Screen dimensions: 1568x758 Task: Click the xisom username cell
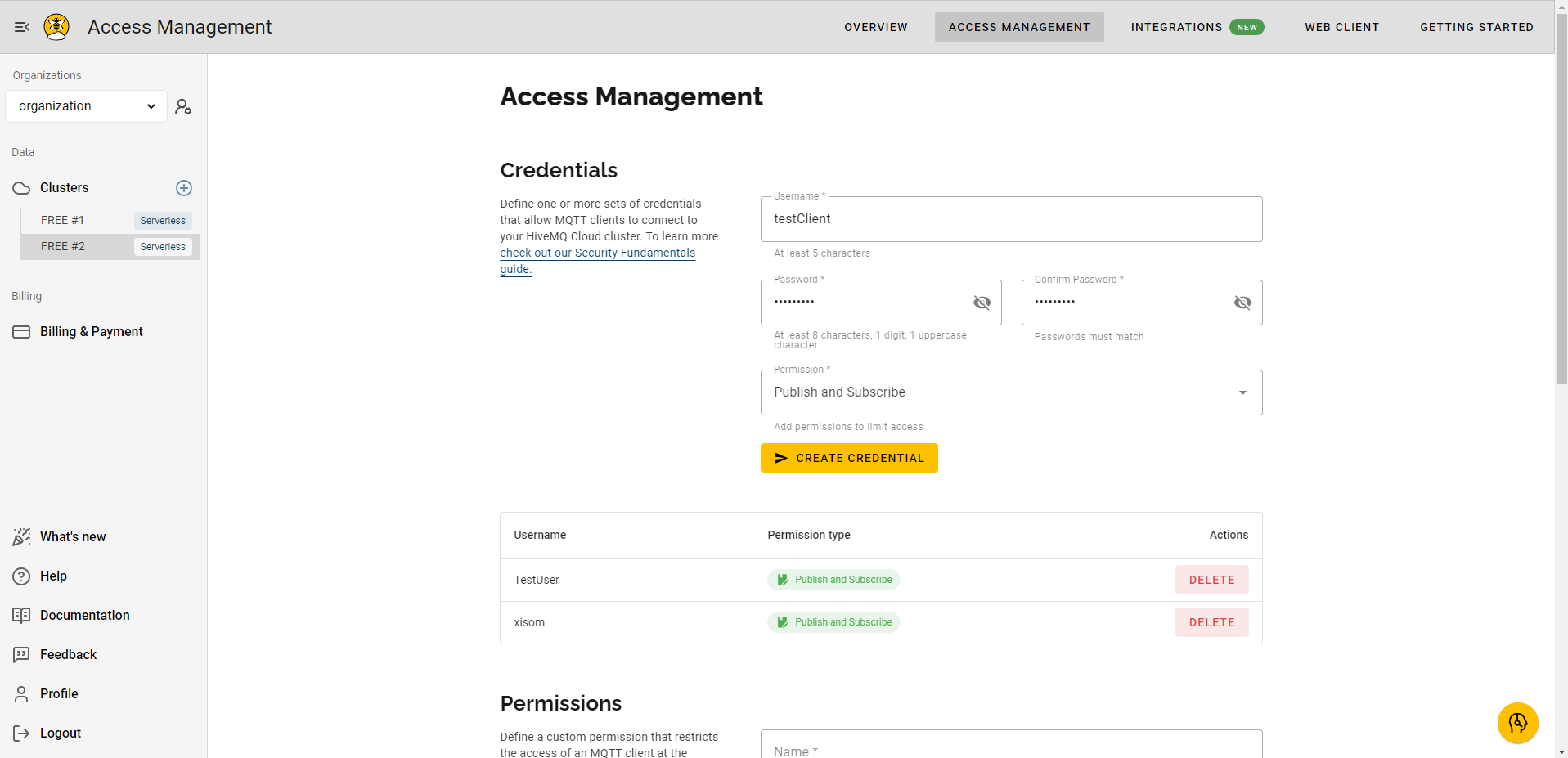click(529, 622)
